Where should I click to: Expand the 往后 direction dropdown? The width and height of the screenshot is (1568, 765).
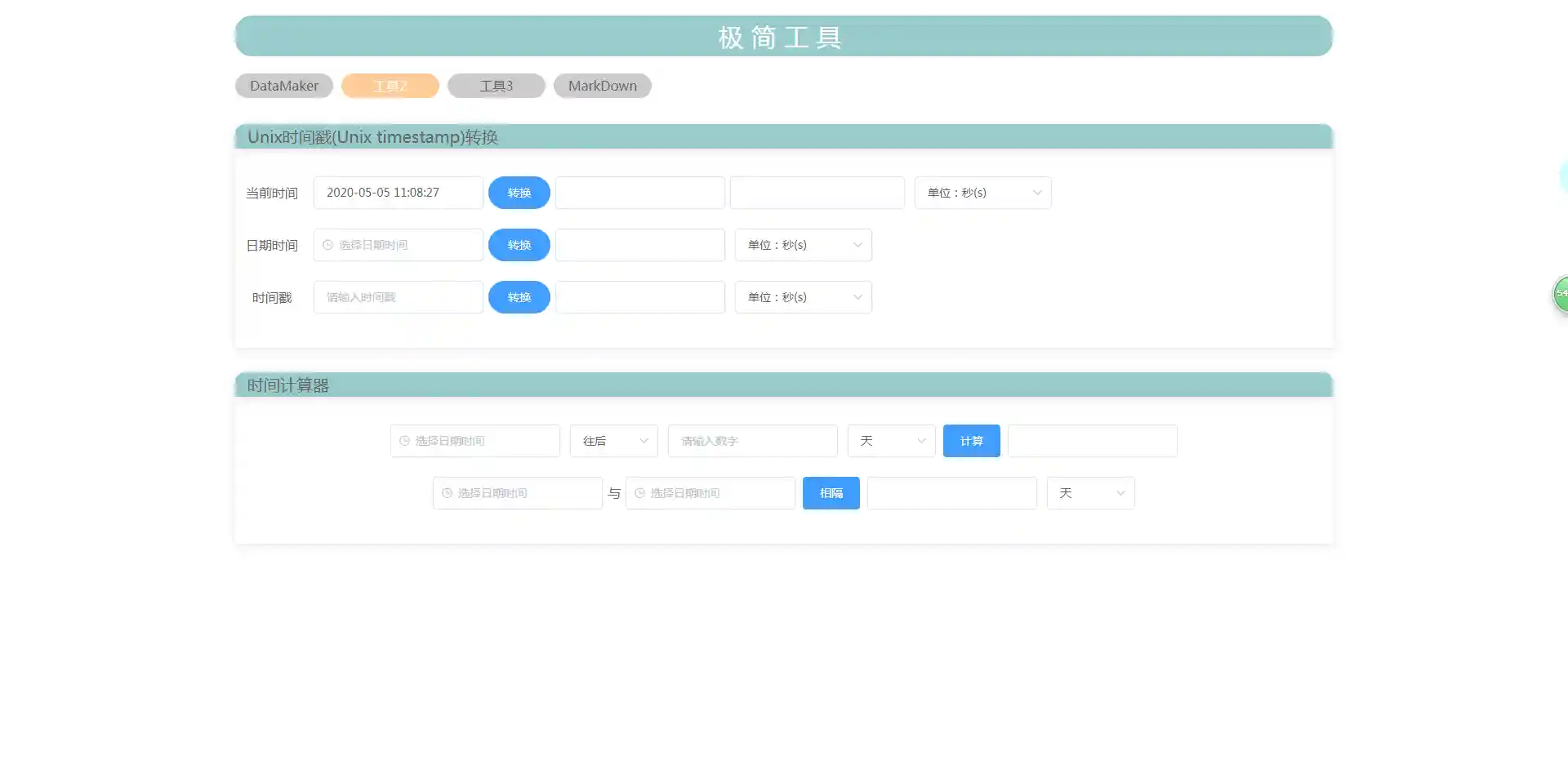[613, 441]
